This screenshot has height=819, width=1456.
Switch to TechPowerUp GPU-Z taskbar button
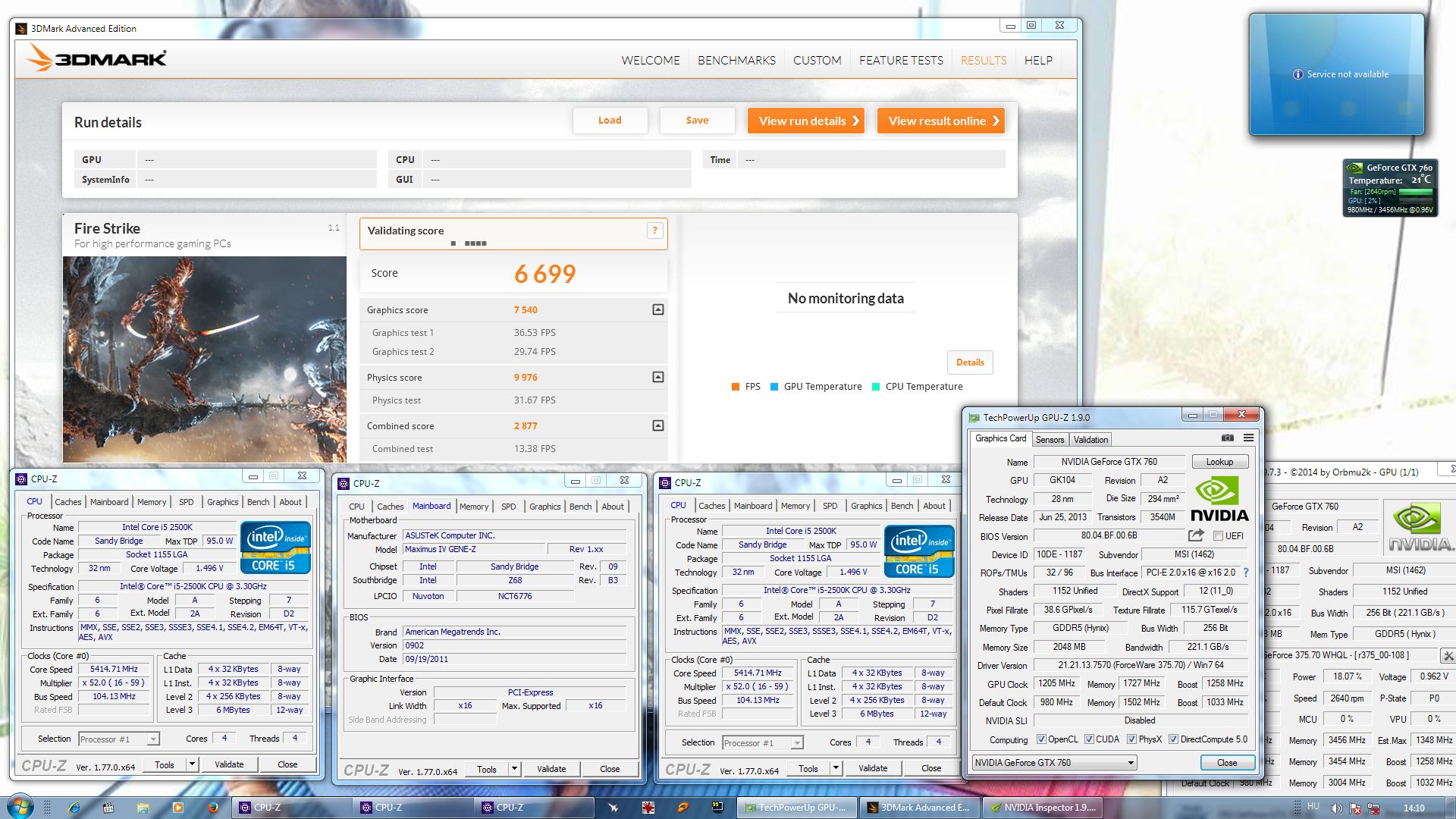[x=796, y=808]
